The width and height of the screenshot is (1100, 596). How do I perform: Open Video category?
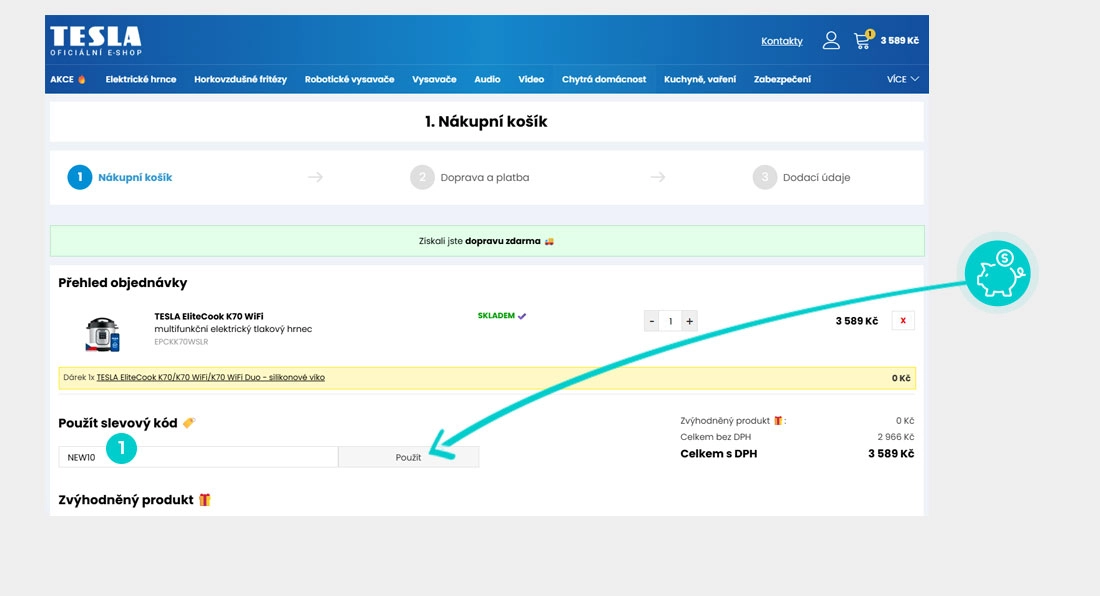531,79
